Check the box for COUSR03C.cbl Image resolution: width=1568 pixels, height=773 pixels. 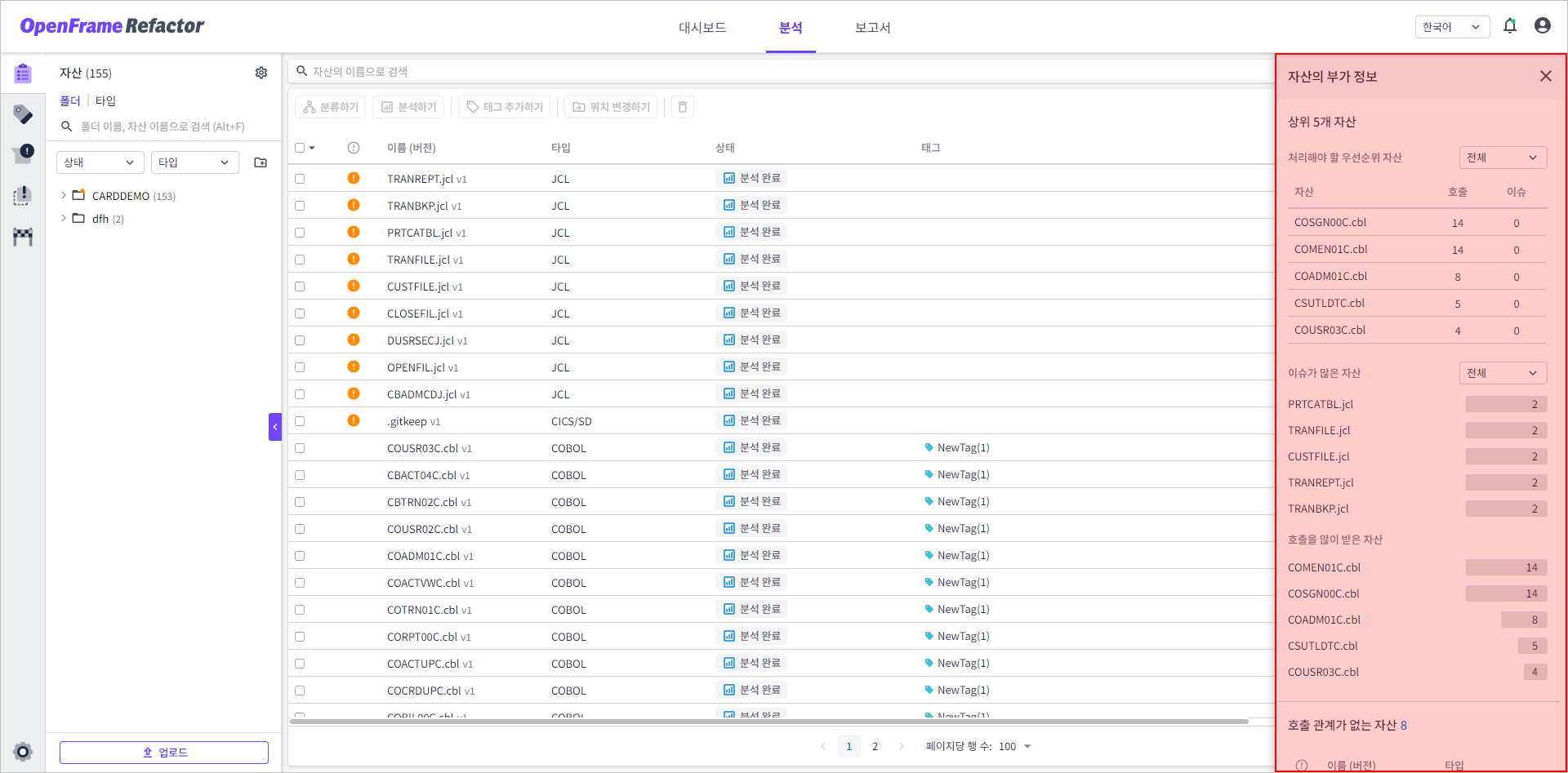coord(300,448)
